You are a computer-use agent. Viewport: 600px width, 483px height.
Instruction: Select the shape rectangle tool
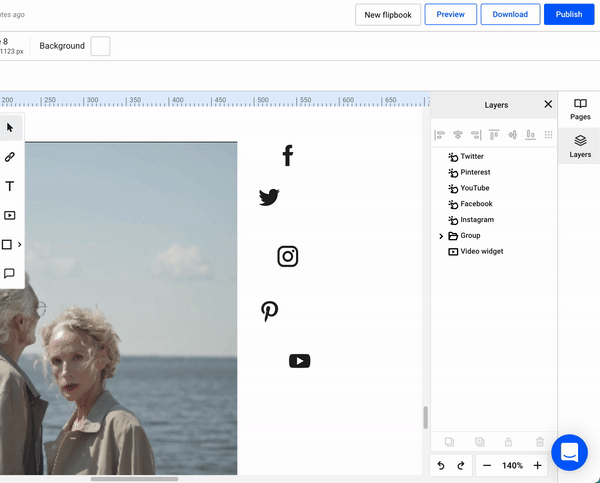(7, 244)
